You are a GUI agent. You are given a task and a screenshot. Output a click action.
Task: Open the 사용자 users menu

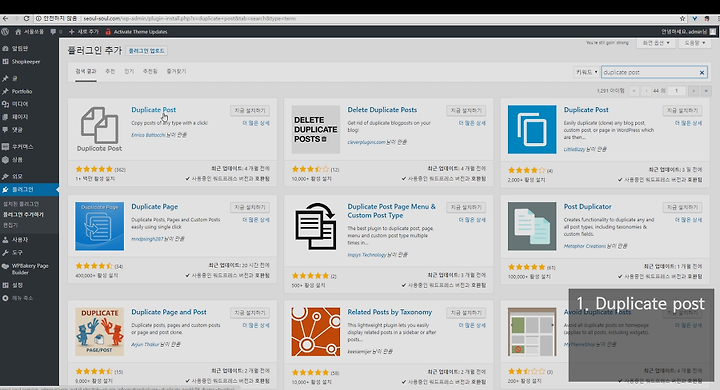20,240
